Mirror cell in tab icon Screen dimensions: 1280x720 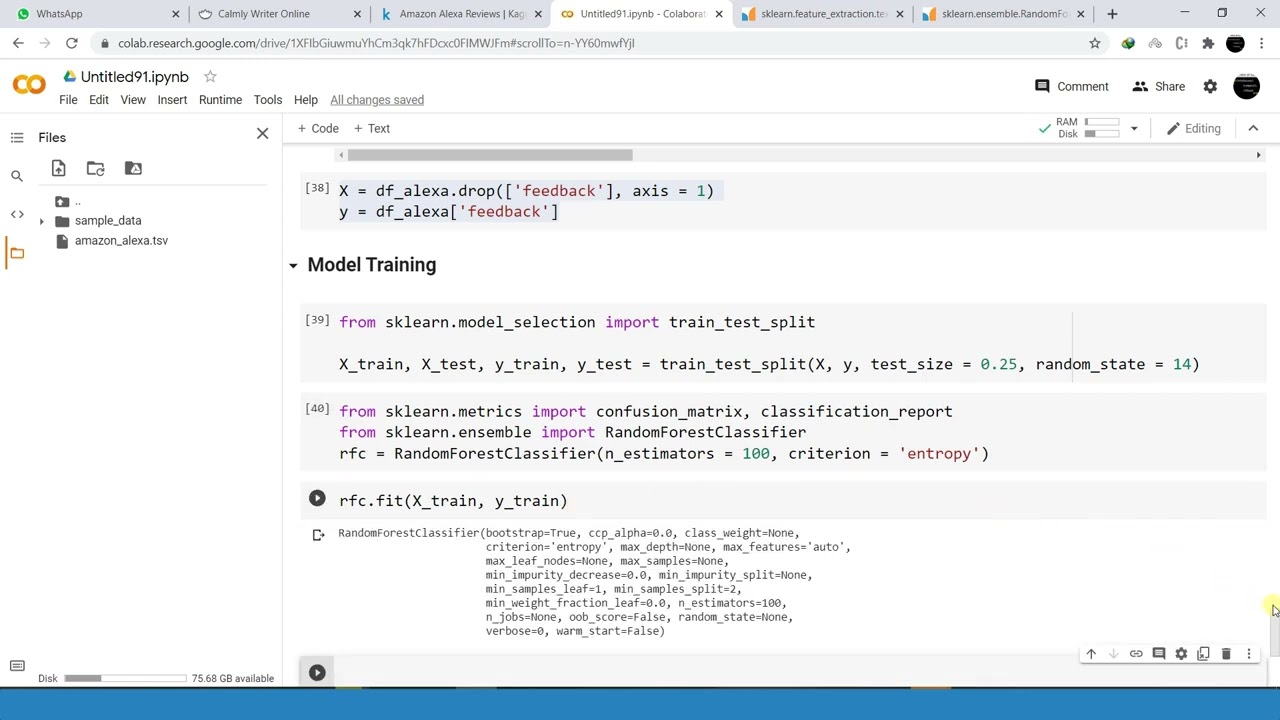(1203, 654)
